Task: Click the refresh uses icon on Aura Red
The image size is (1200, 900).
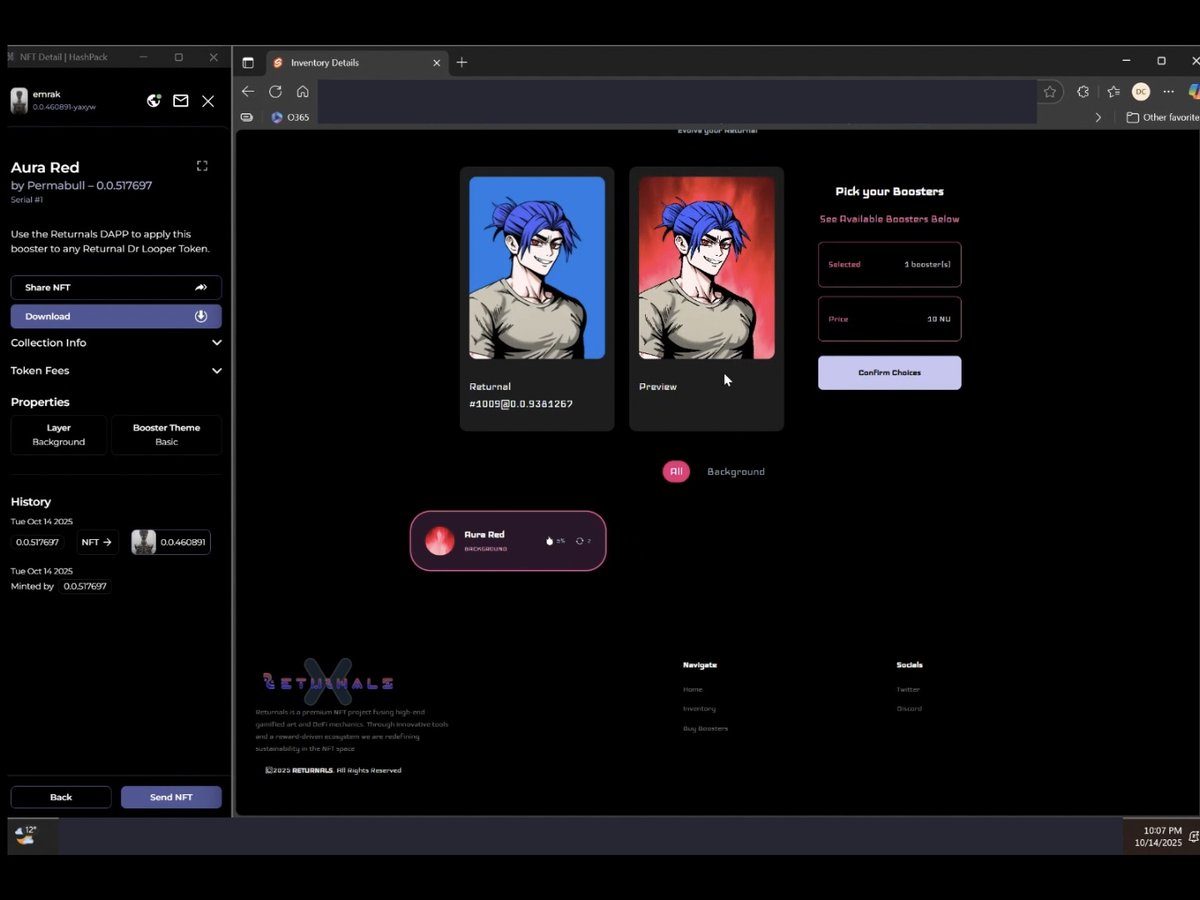Action: click(580, 541)
